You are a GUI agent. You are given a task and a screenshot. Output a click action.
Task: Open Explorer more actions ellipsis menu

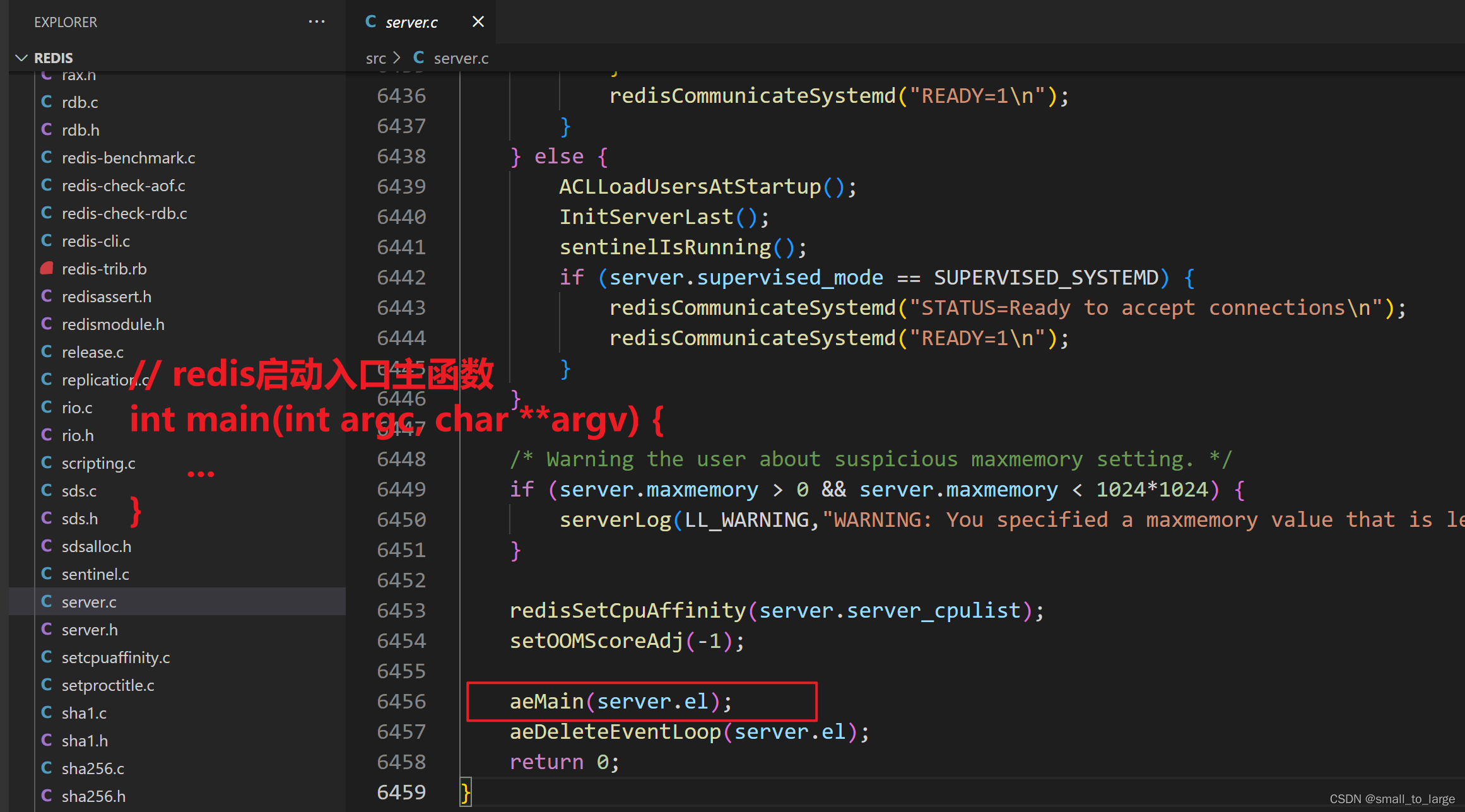pyautogui.click(x=317, y=21)
